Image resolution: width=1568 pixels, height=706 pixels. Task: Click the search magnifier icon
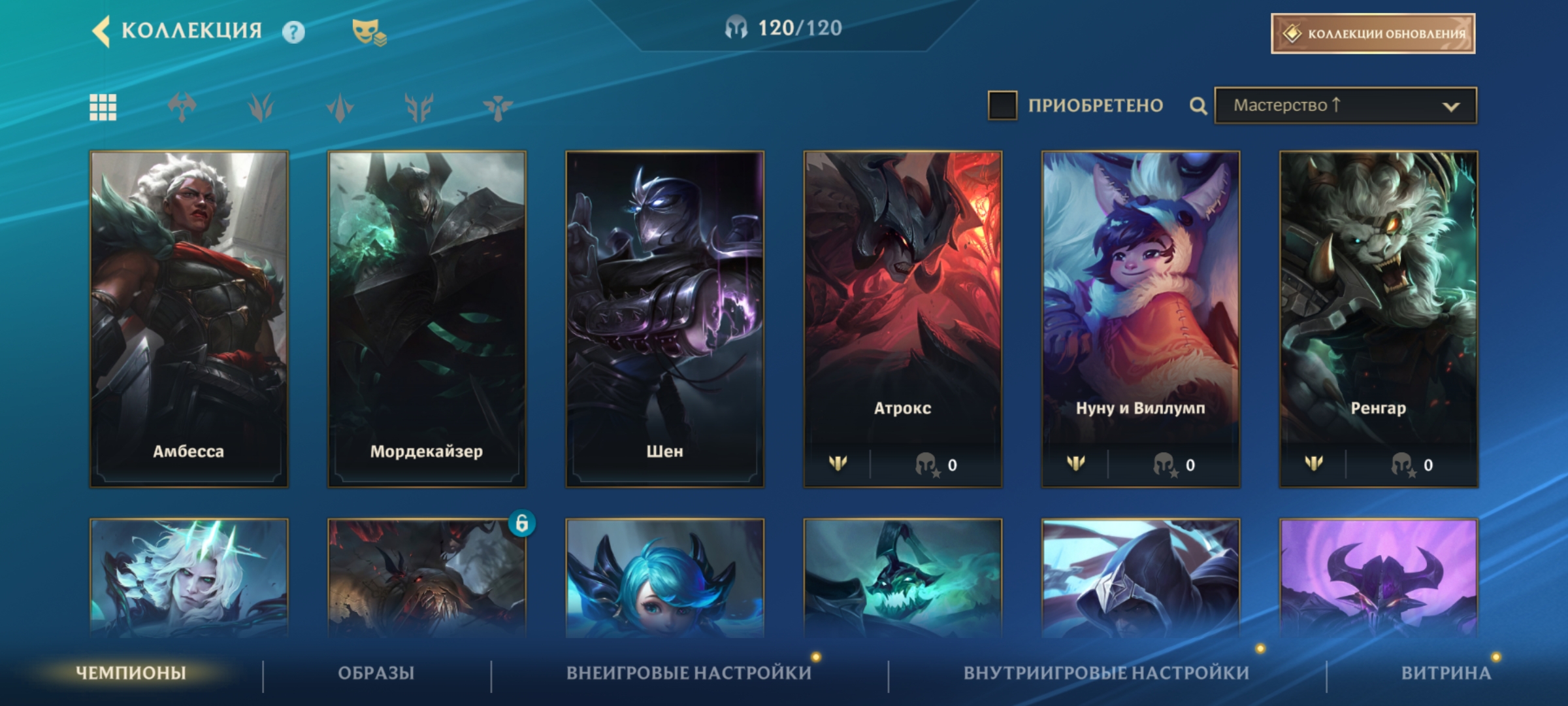point(1198,106)
